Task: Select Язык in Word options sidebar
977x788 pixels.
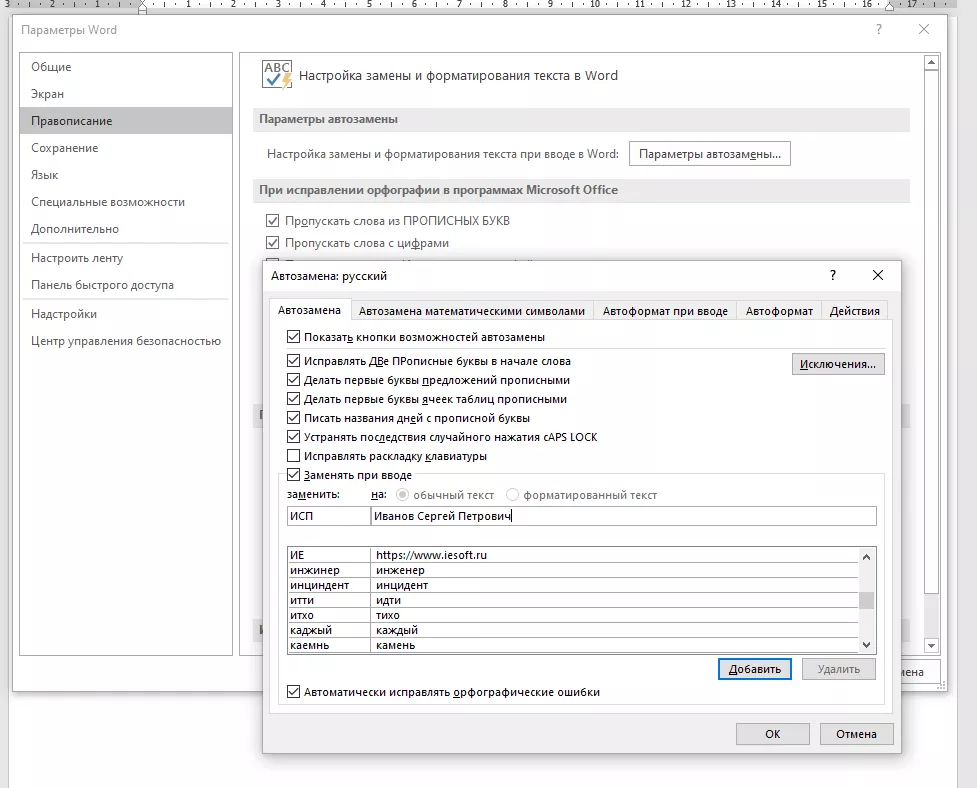Action: [x=126, y=175]
